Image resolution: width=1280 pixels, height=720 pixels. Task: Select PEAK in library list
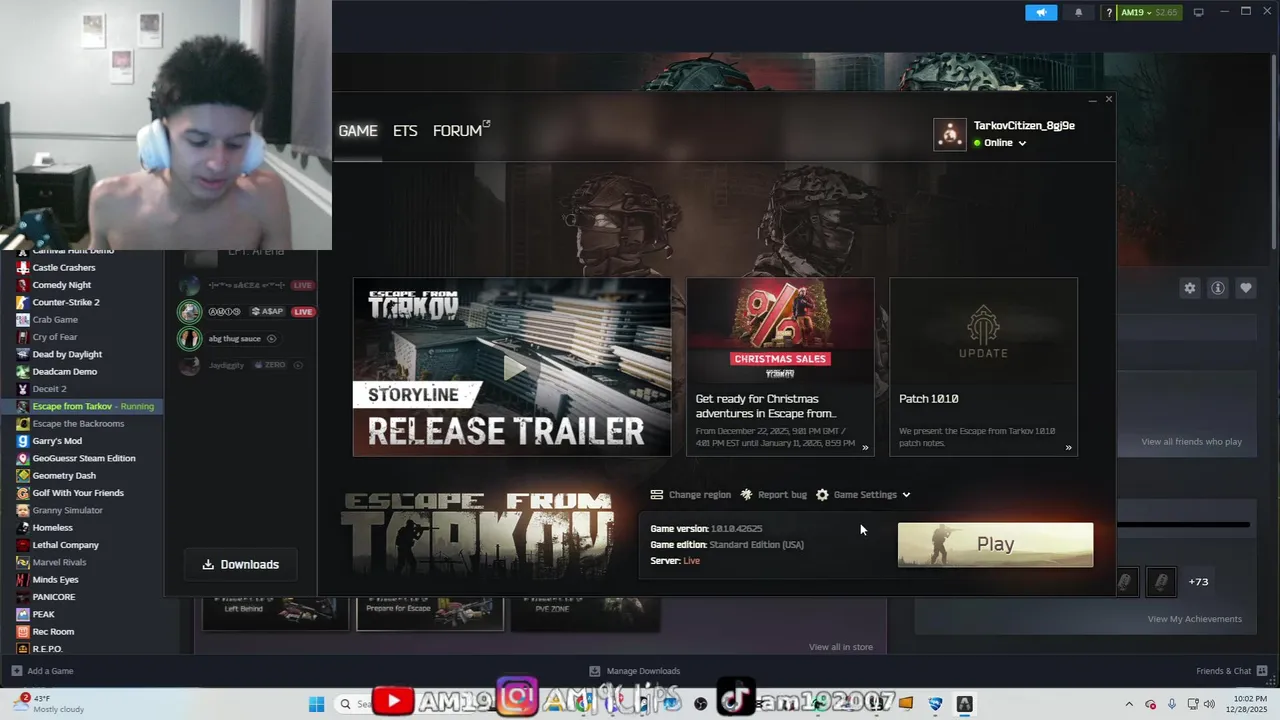pyautogui.click(x=43, y=614)
